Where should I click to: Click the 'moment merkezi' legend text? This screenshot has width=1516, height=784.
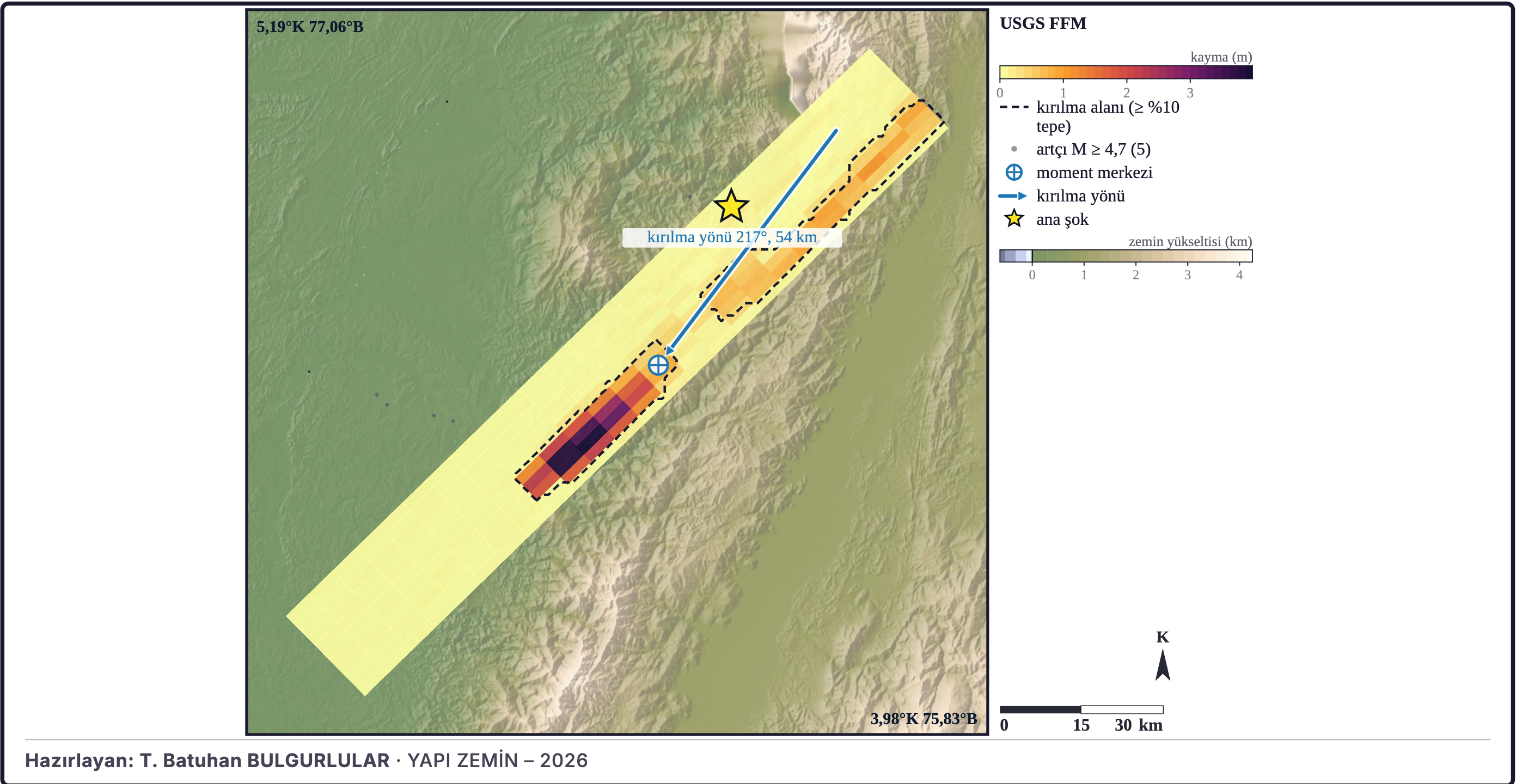click(x=1094, y=173)
